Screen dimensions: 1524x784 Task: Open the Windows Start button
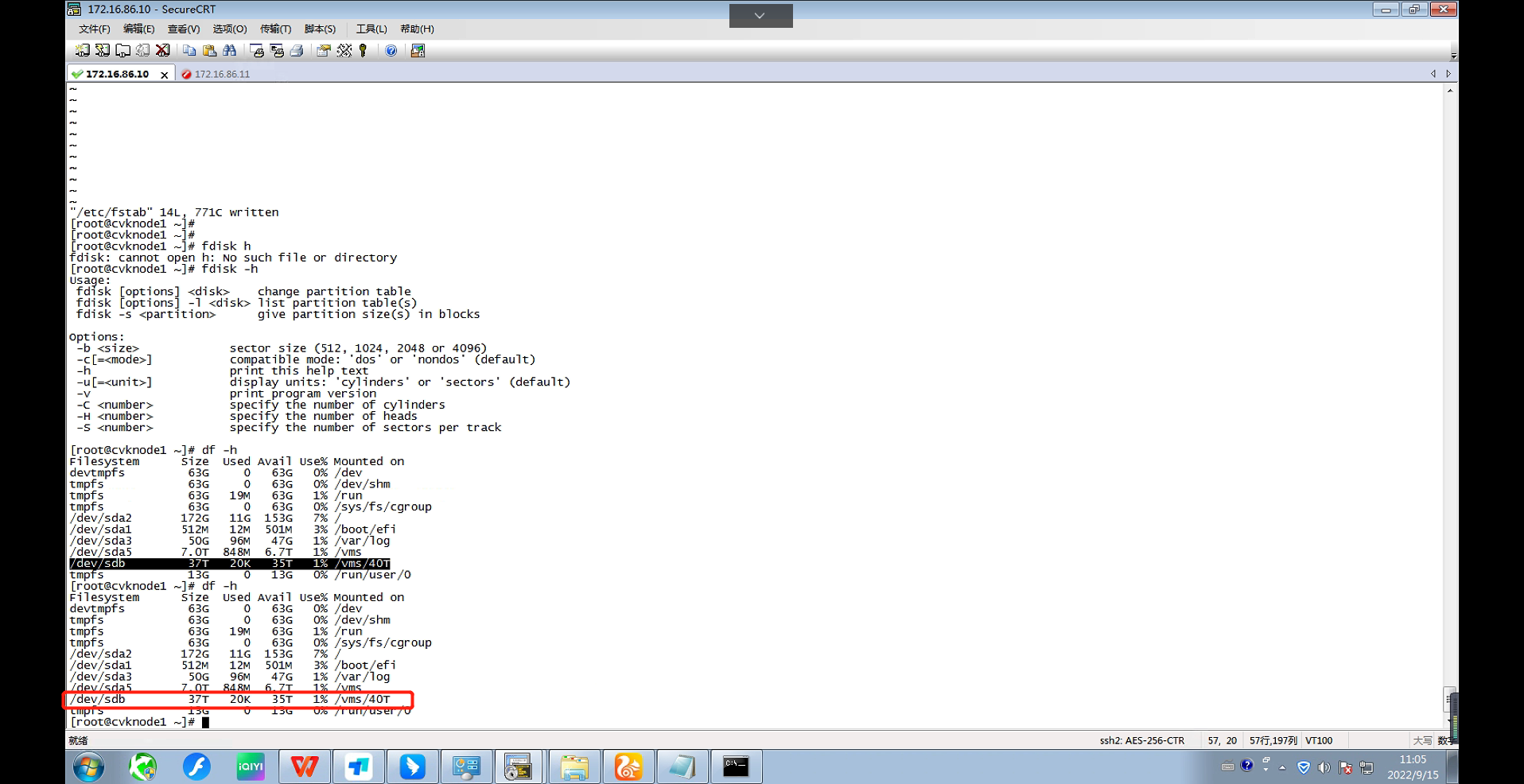tap(88, 767)
